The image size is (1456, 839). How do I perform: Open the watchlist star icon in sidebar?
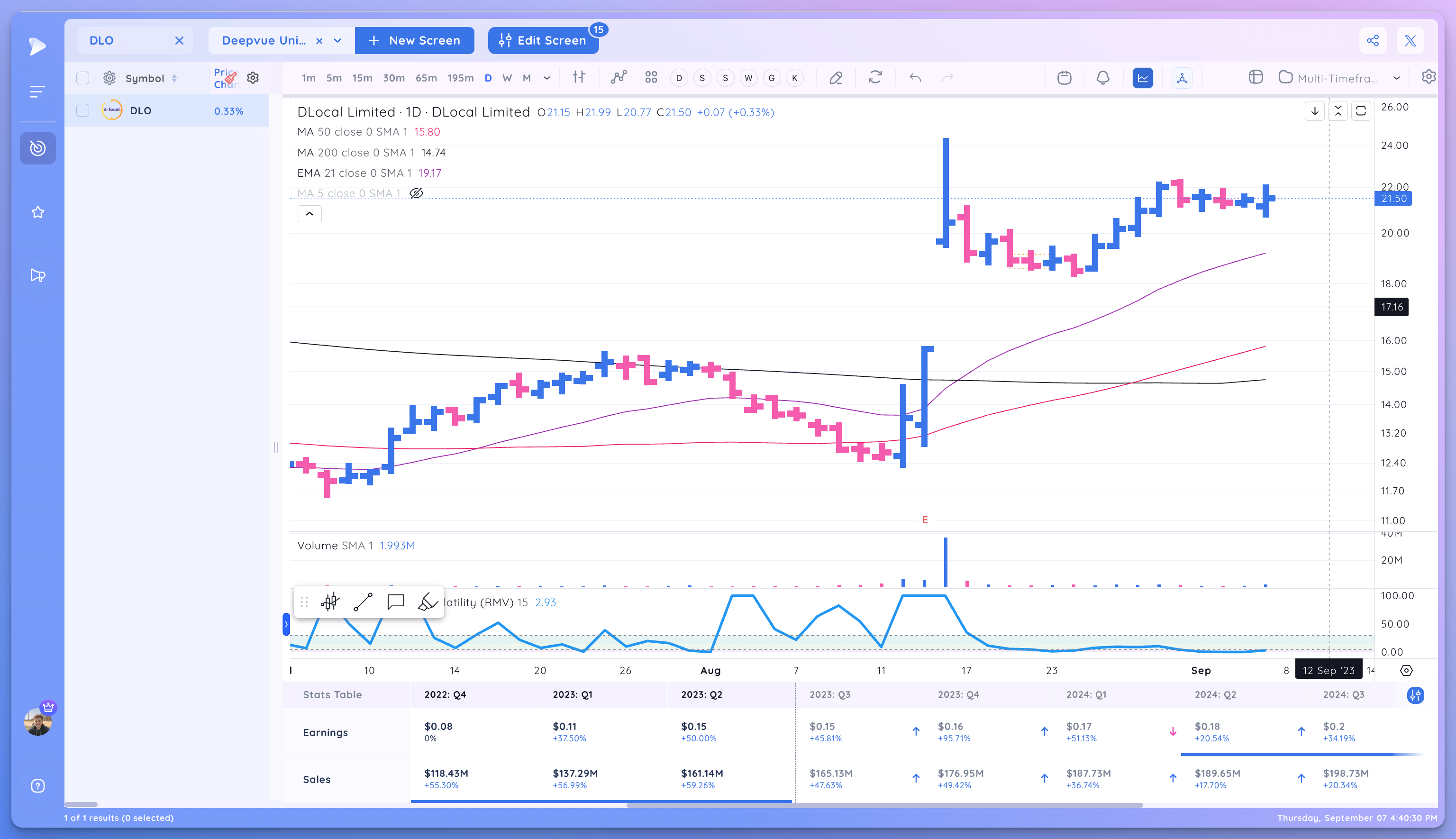tap(37, 213)
